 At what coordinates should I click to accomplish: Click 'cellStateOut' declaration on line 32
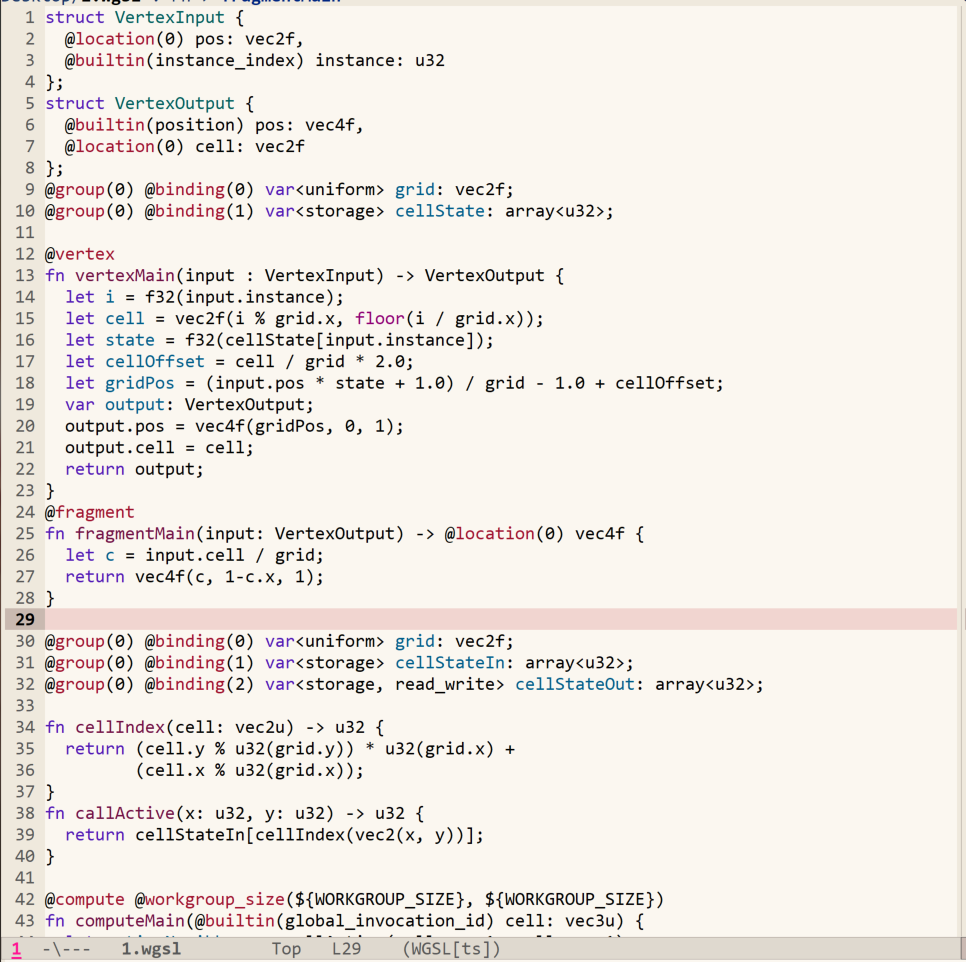(575, 685)
